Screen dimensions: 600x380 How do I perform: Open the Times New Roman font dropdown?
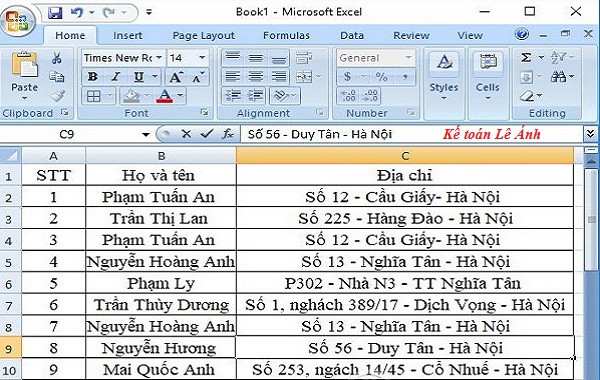click(x=159, y=58)
